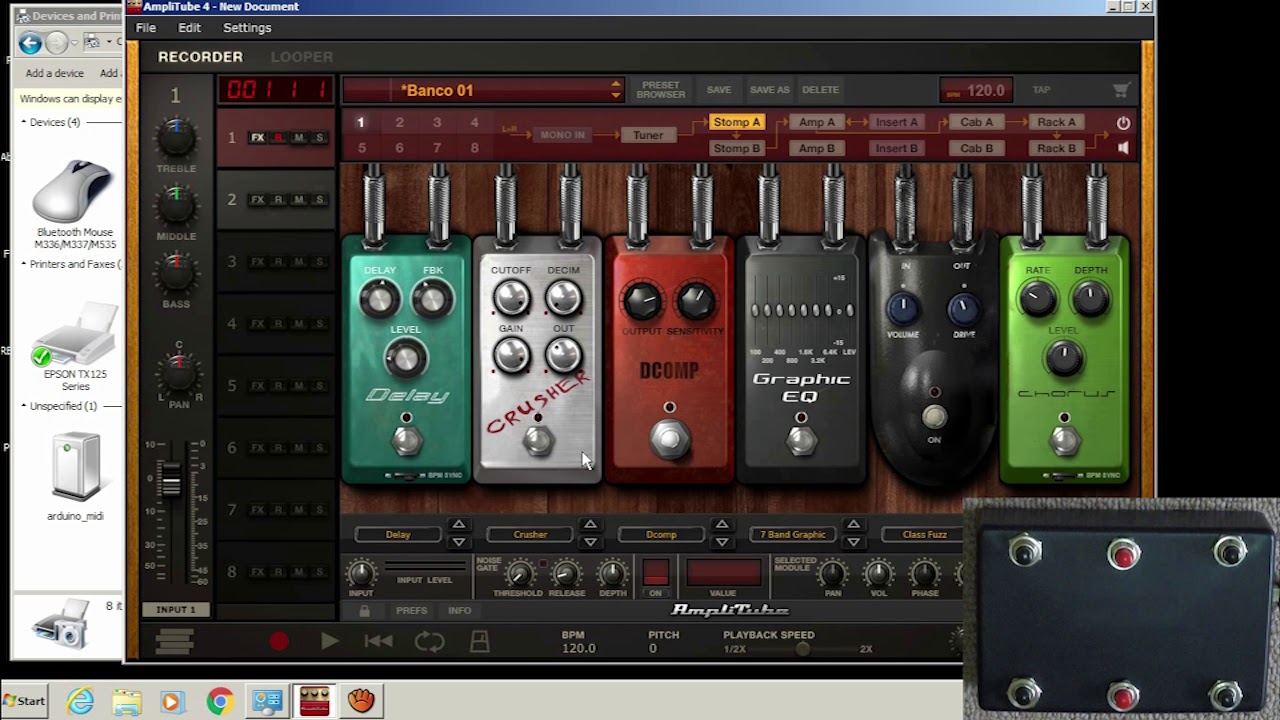Open the *Banco 01 preset dropdown arrows

pos(615,90)
